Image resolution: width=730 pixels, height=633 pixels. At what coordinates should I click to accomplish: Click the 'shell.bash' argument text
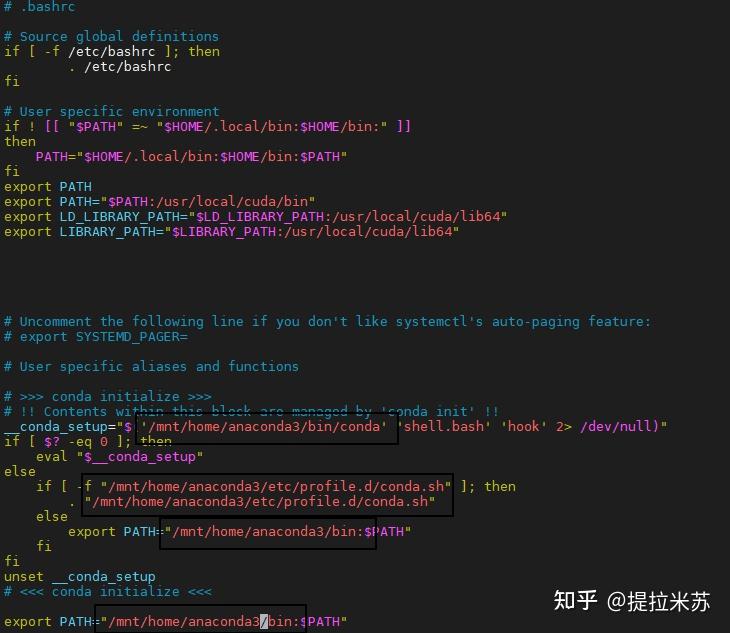[443, 426]
